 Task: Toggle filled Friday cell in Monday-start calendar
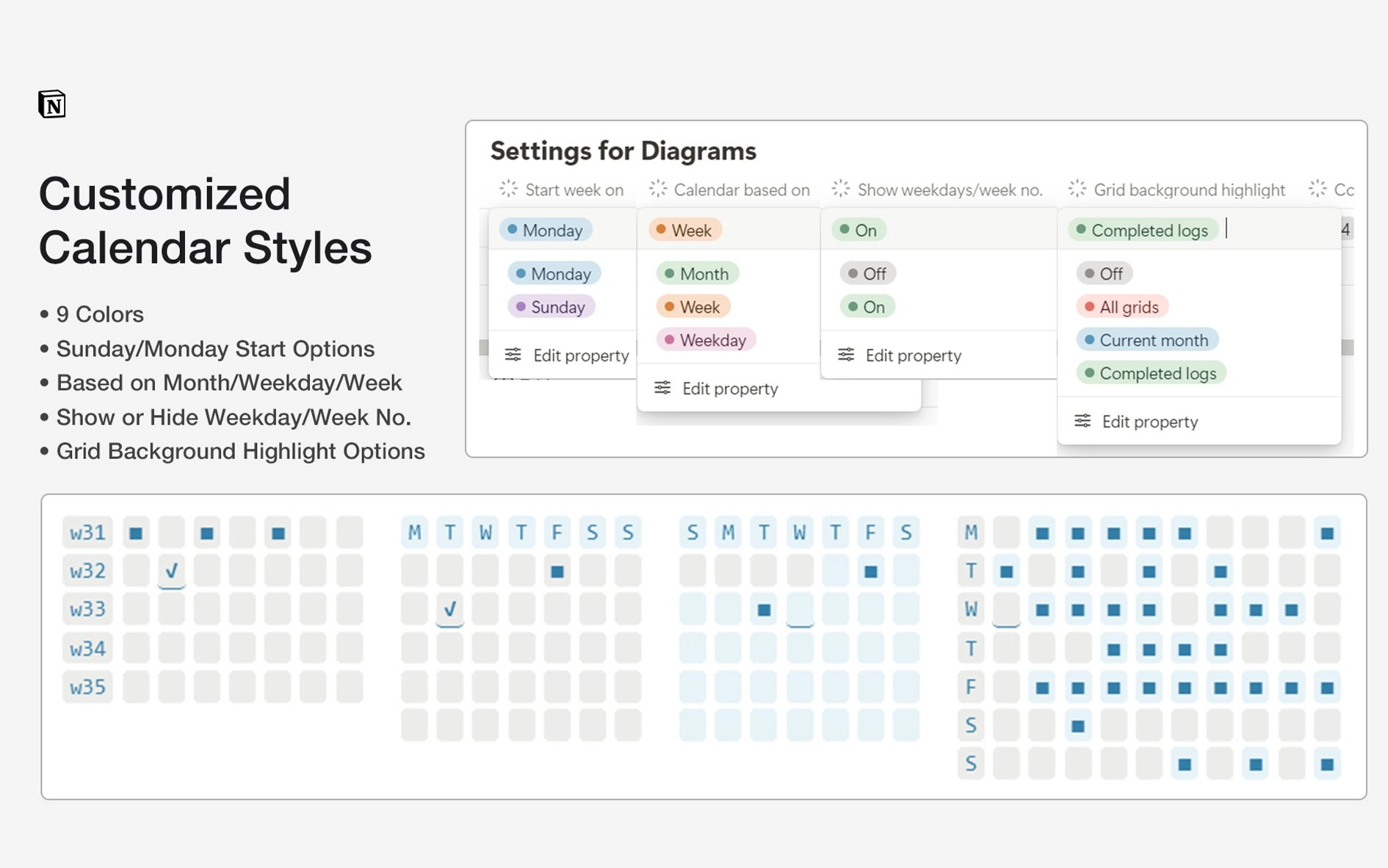[x=557, y=571]
